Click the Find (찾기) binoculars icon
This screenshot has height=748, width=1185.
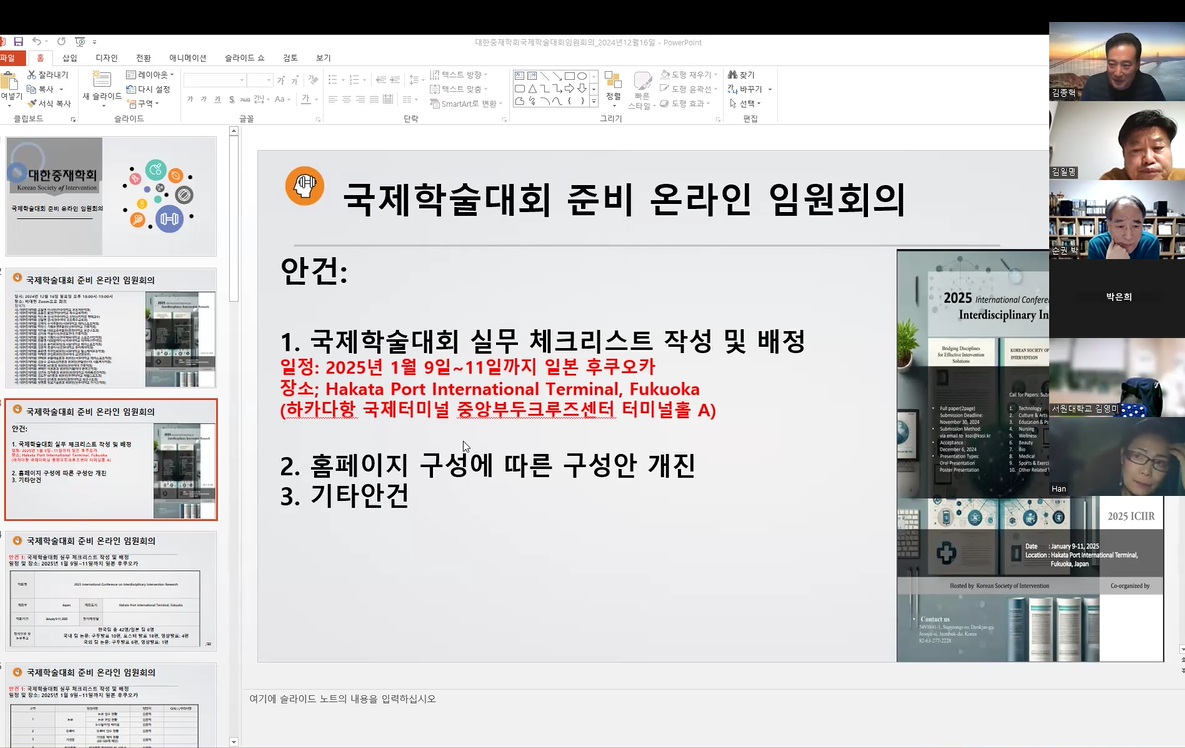[732, 75]
